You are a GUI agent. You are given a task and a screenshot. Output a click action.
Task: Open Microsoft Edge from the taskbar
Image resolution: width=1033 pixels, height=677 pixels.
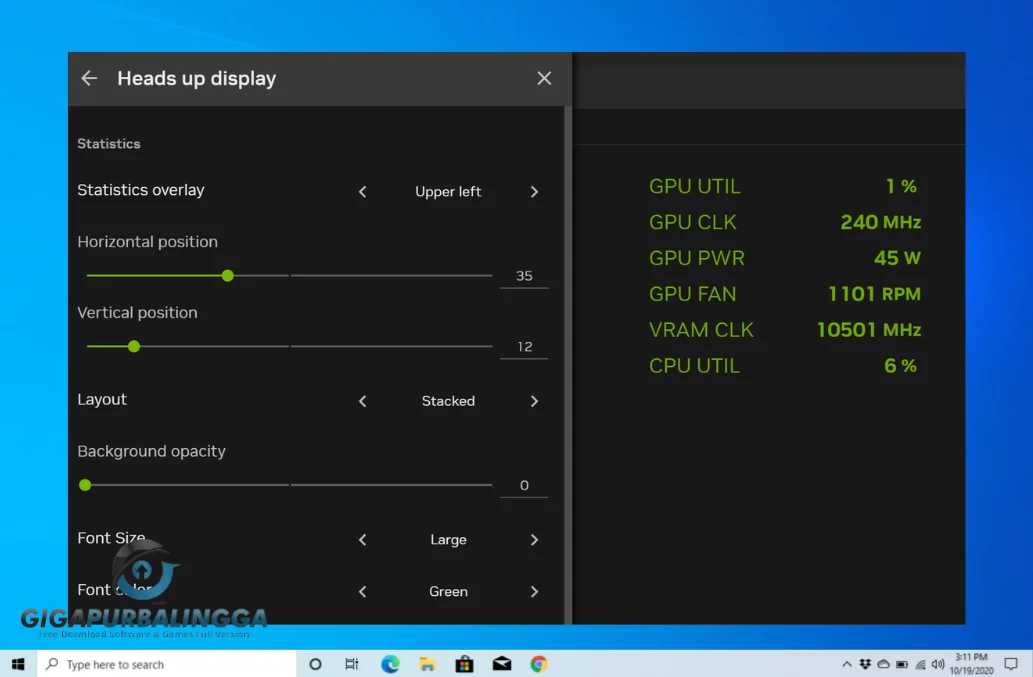[x=390, y=664]
